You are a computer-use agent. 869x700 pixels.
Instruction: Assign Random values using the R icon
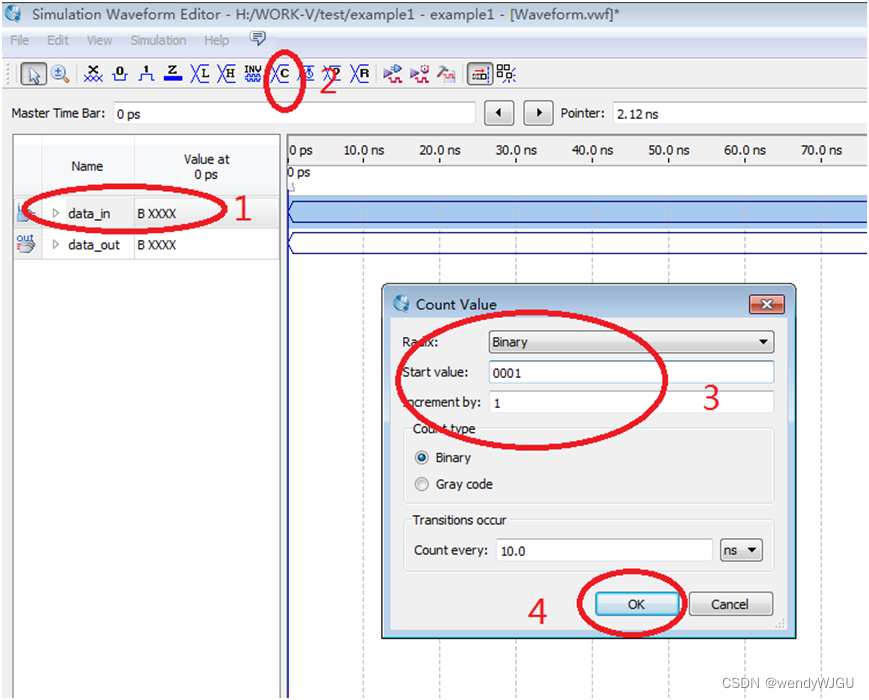[x=360, y=74]
